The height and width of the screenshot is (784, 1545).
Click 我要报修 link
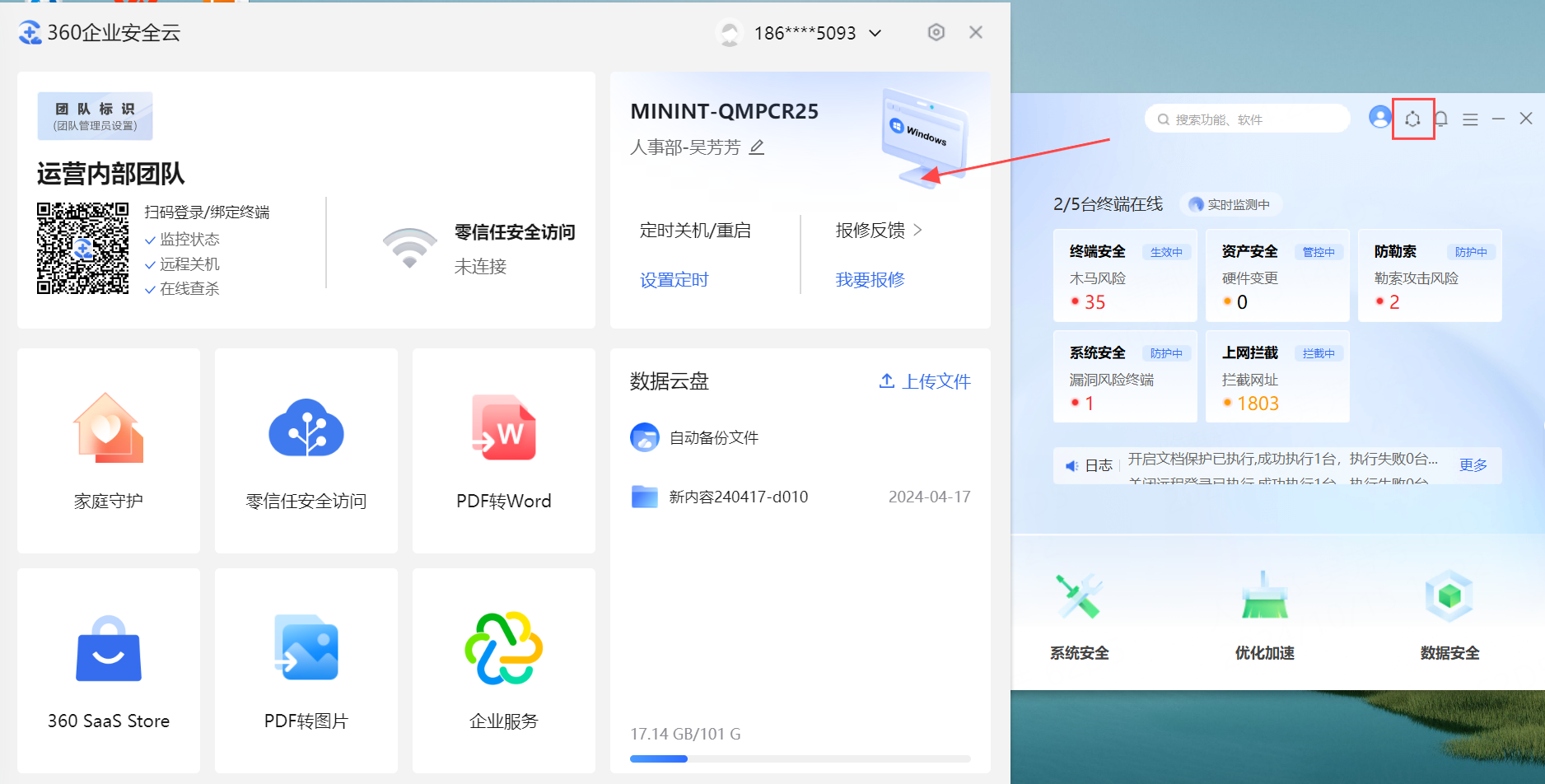870,280
